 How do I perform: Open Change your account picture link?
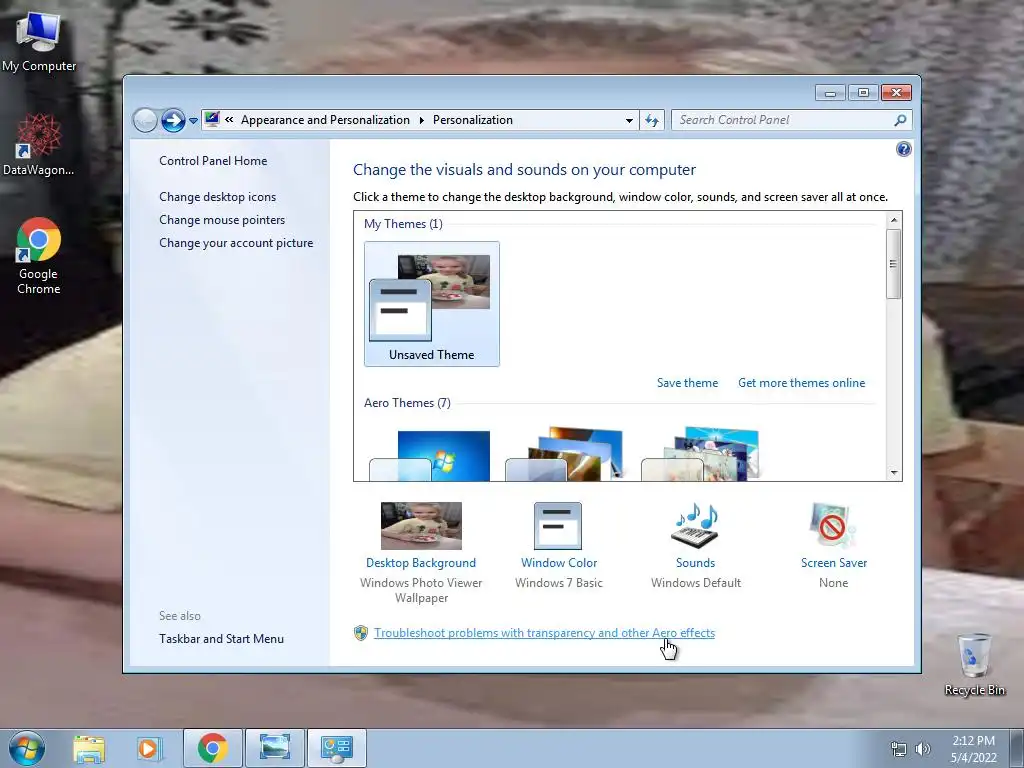pyautogui.click(x=236, y=243)
